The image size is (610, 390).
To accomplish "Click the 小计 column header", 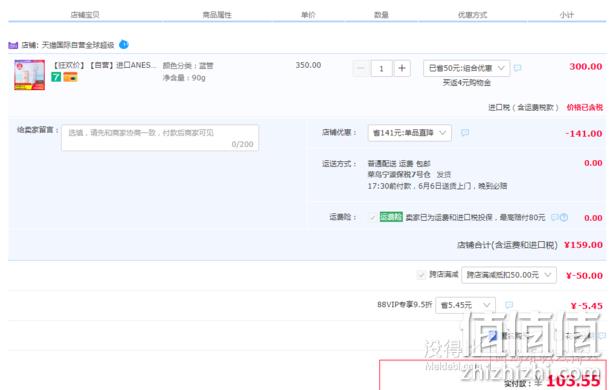I will coord(567,15).
